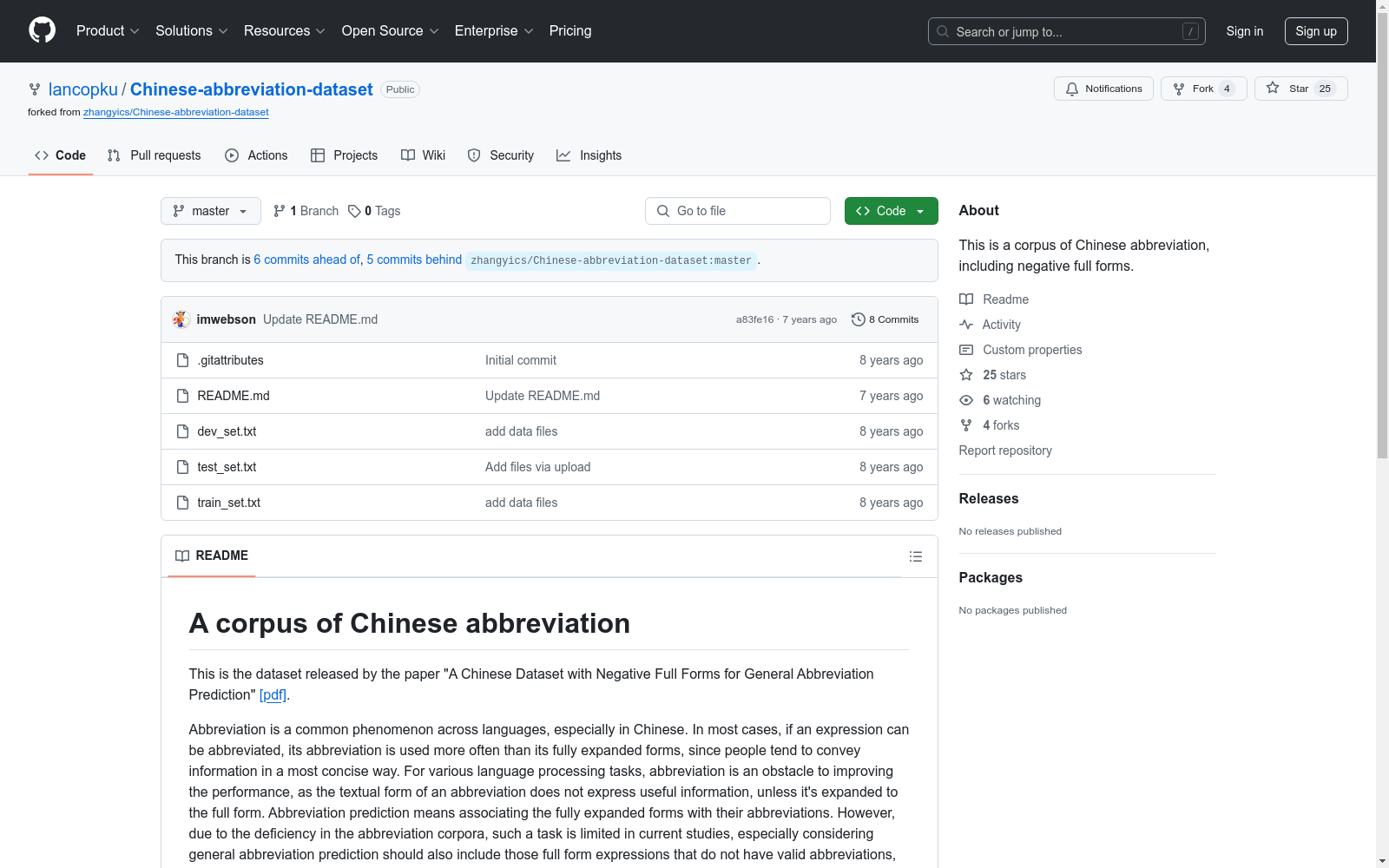Viewport: 1389px width, 868px height.
Task: Click the fork icon beside 4 forks
Action: pyautogui.click(x=966, y=425)
